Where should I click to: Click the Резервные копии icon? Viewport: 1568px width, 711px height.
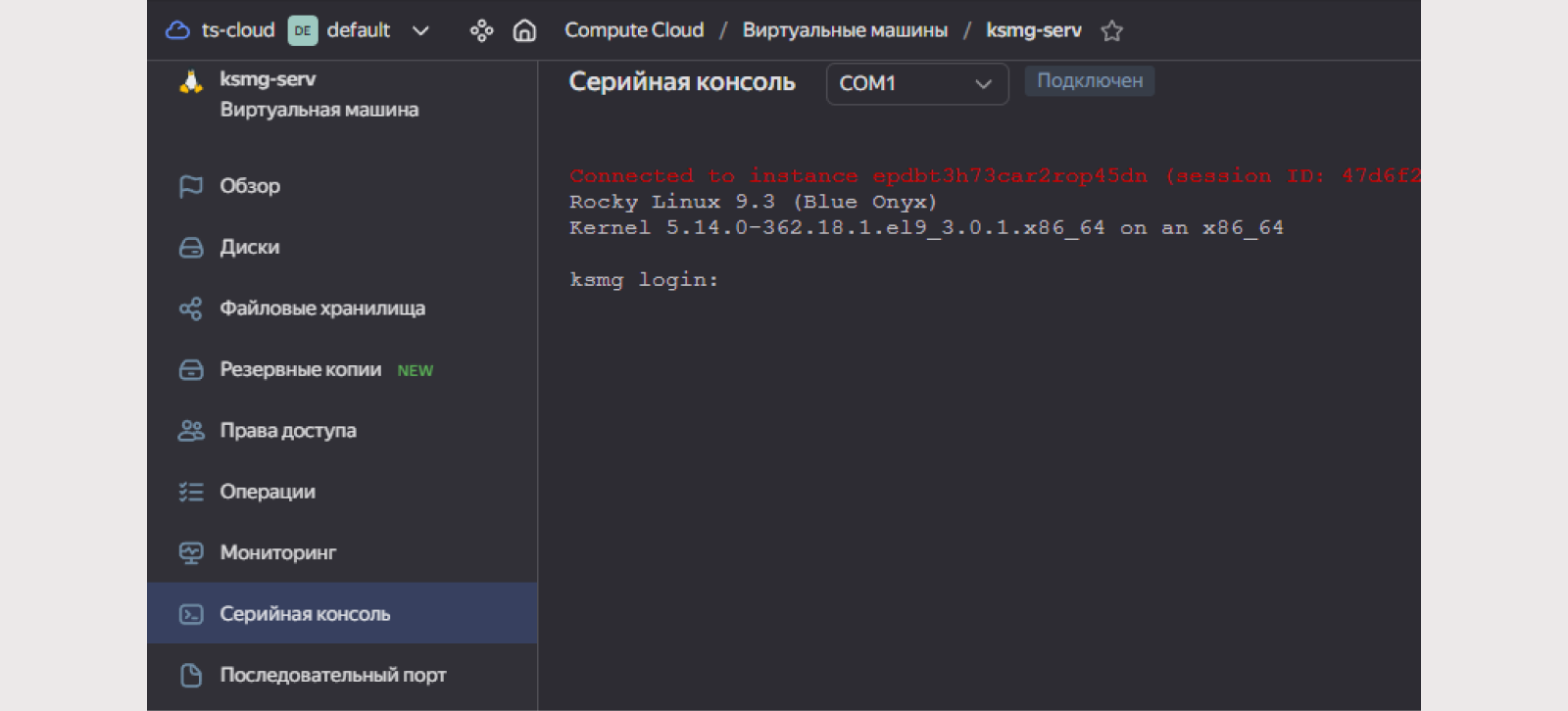pos(191,369)
